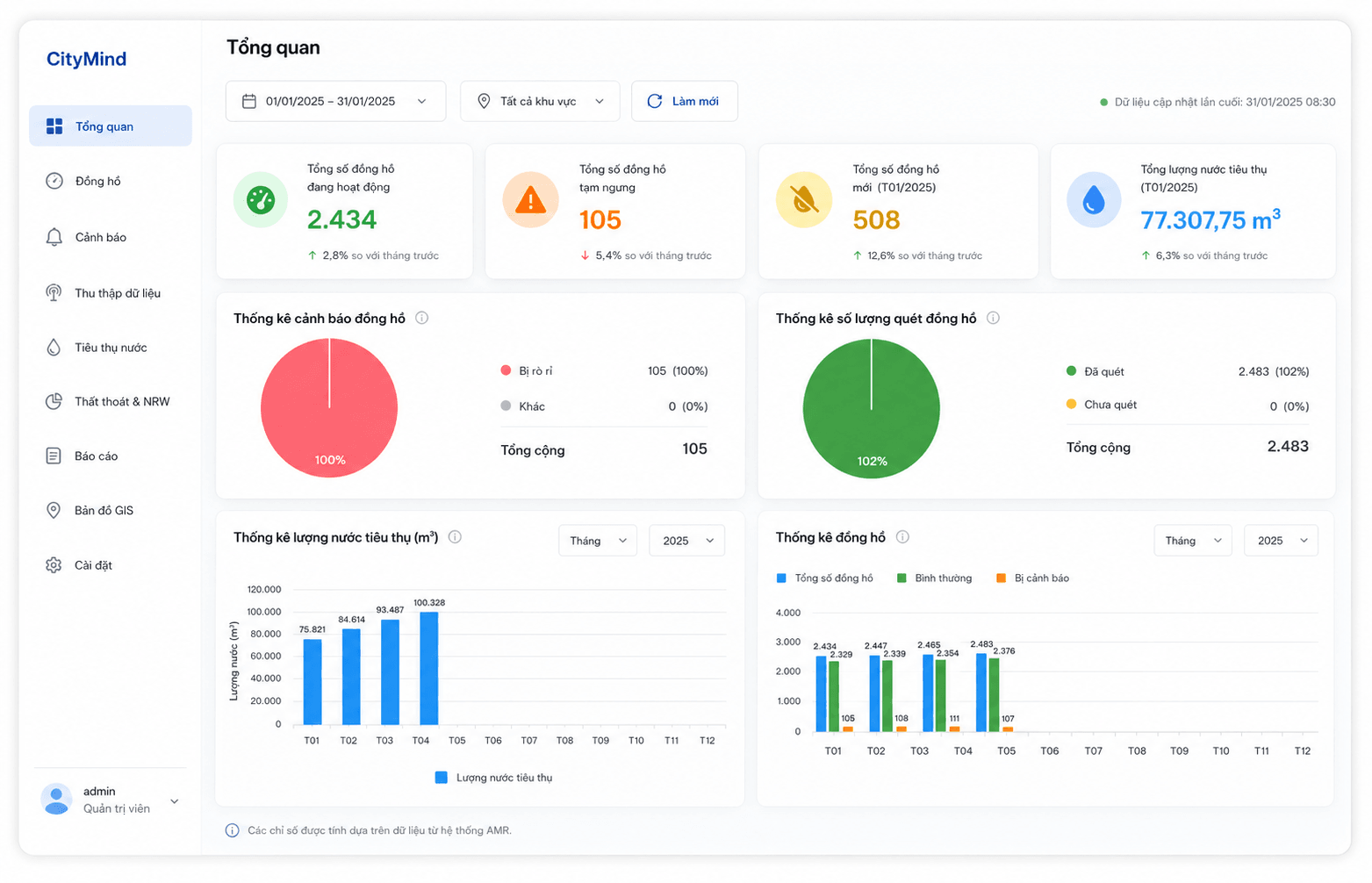Screen dimensions: 1372x883
Task: Click the Cài đặt gear icon
Action: (54, 565)
